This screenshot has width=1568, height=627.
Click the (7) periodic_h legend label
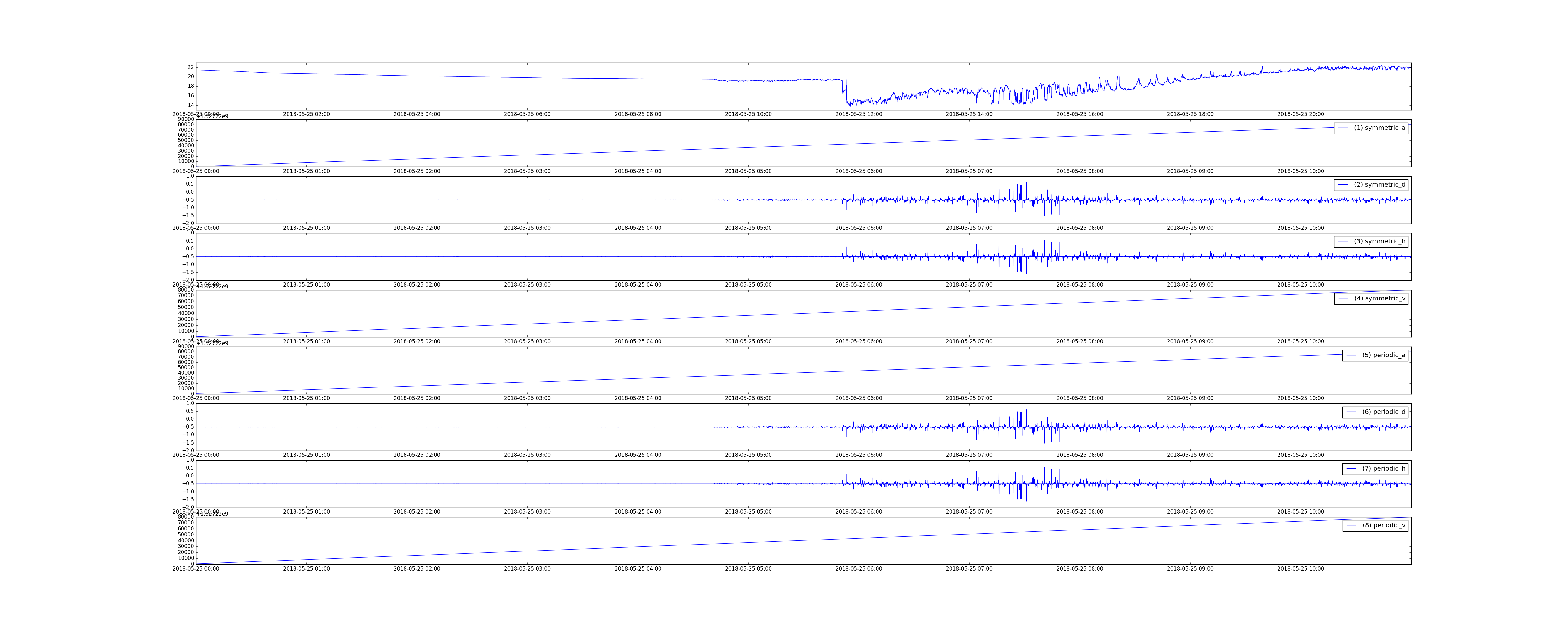[1384, 468]
